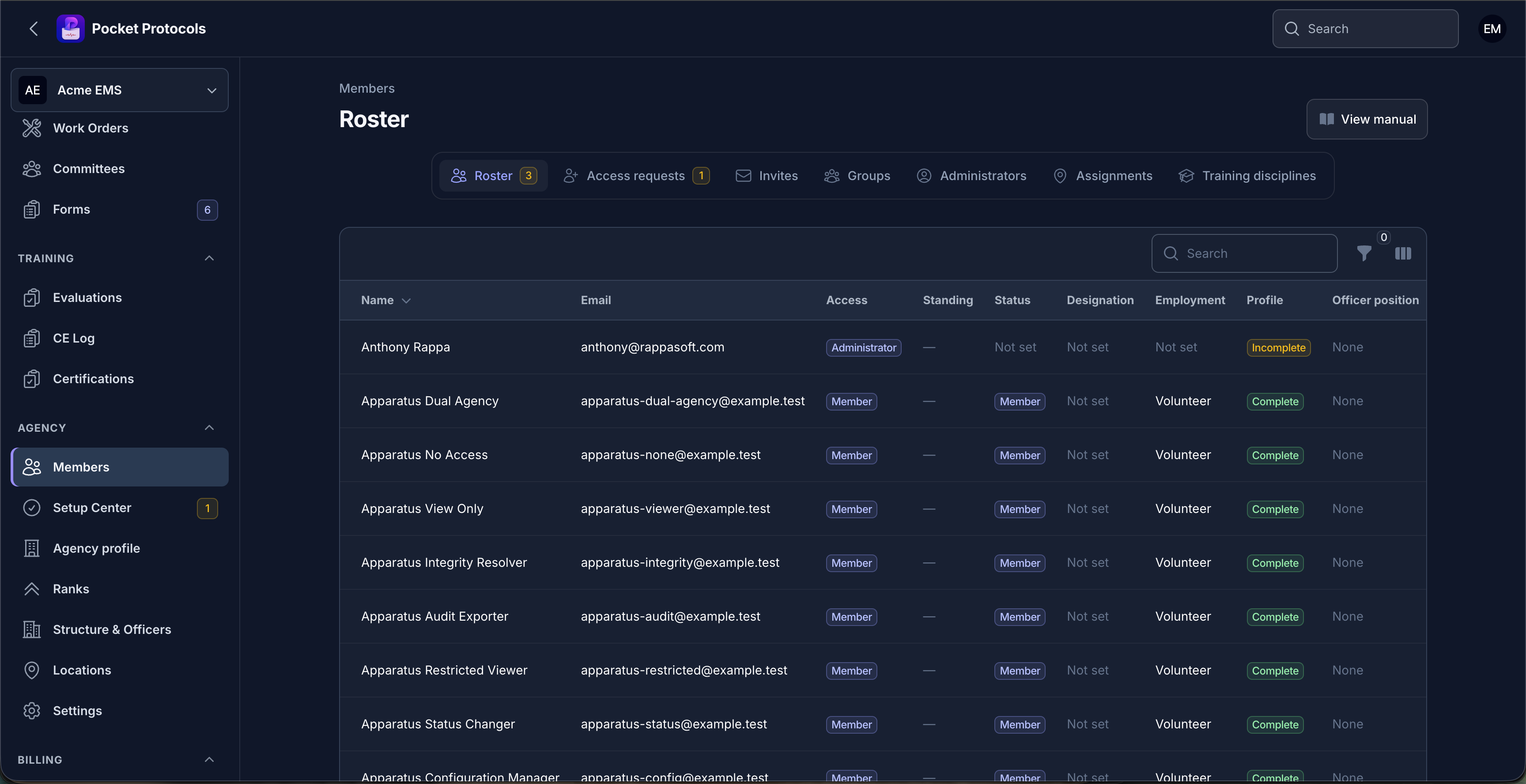Click the Committees people icon
1526x784 pixels.
[31, 169]
